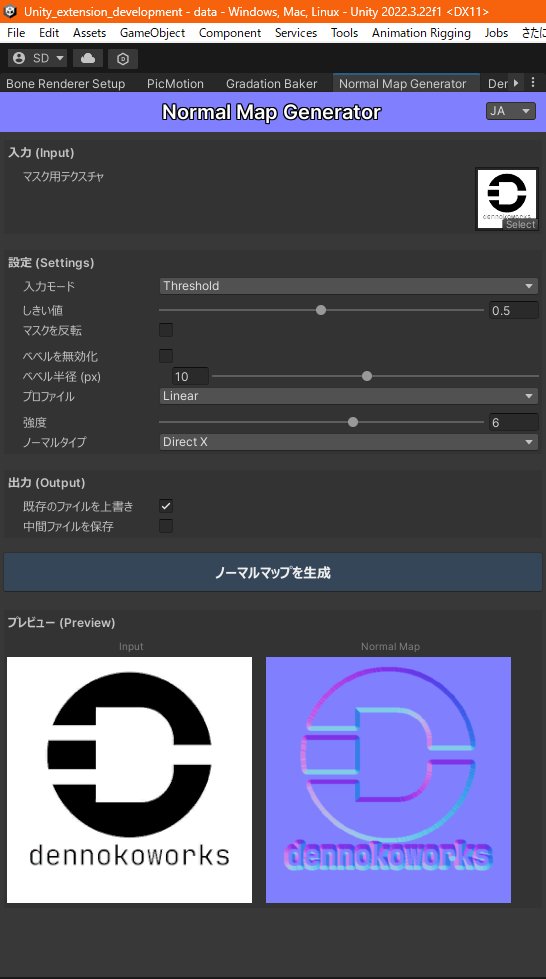
Task: Click the マスク用テクスチャ label
Action: [63, 177]
